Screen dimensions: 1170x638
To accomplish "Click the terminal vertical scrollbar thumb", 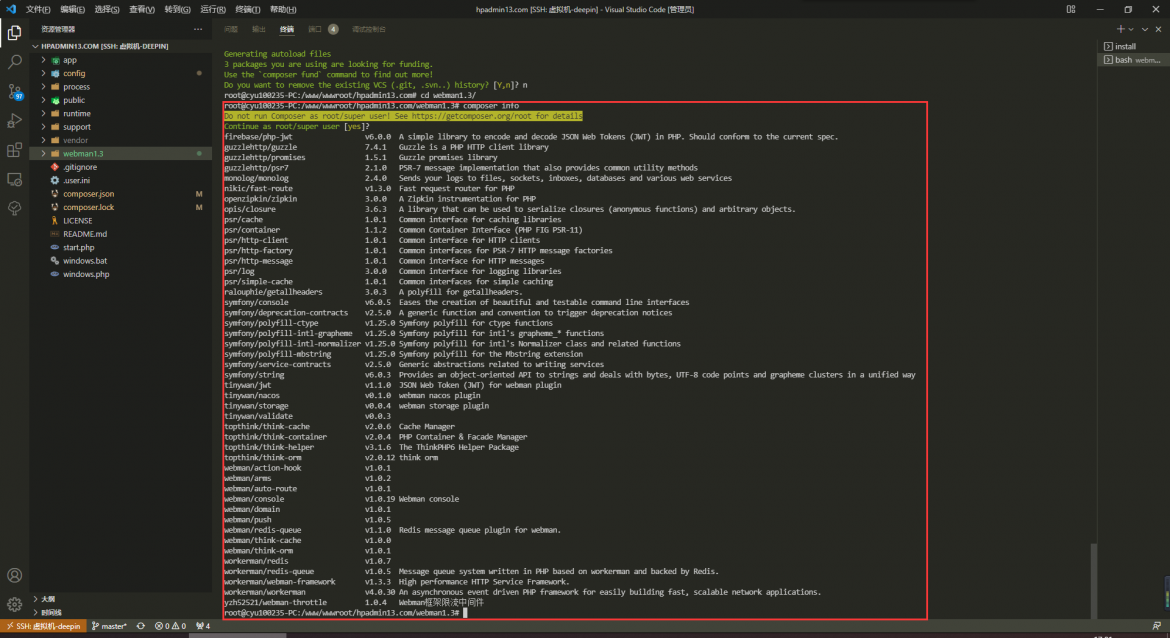I will coord(1093,581).
